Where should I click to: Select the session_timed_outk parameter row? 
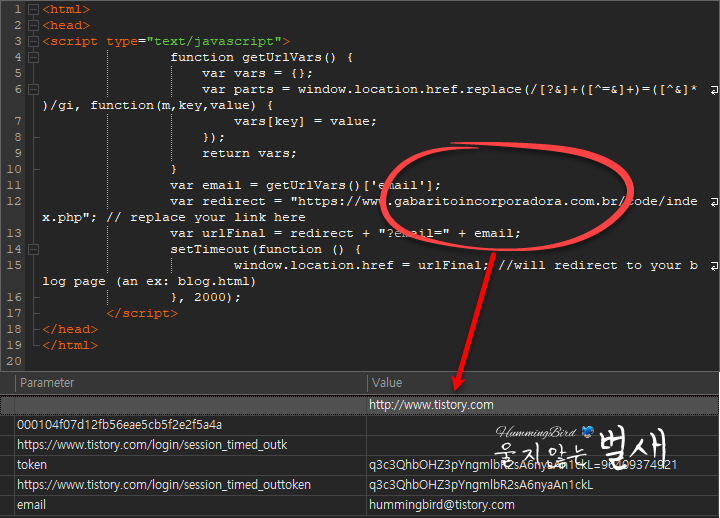coord(359,445)
